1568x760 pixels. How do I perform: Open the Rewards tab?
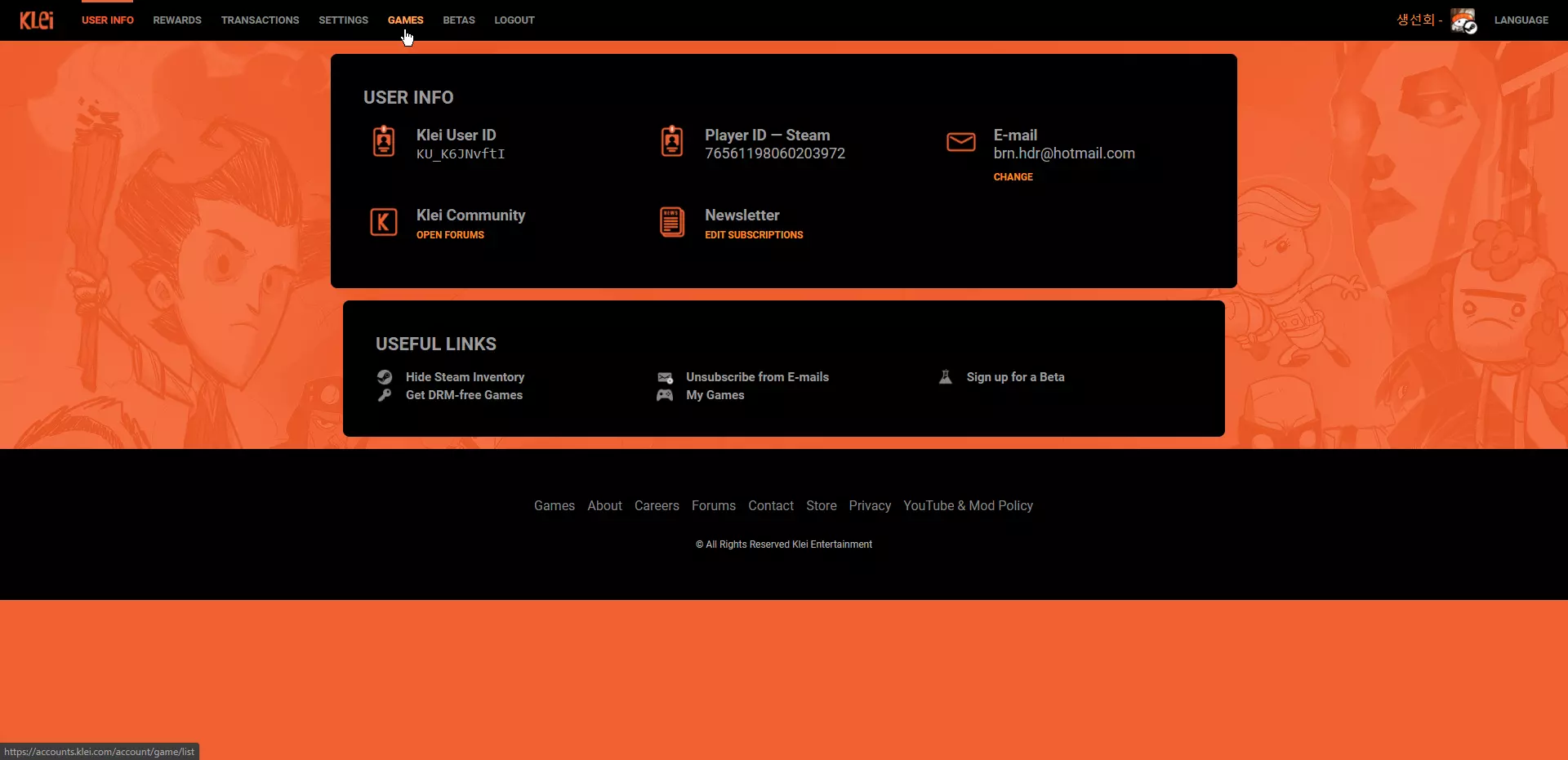tap(177, 20)
